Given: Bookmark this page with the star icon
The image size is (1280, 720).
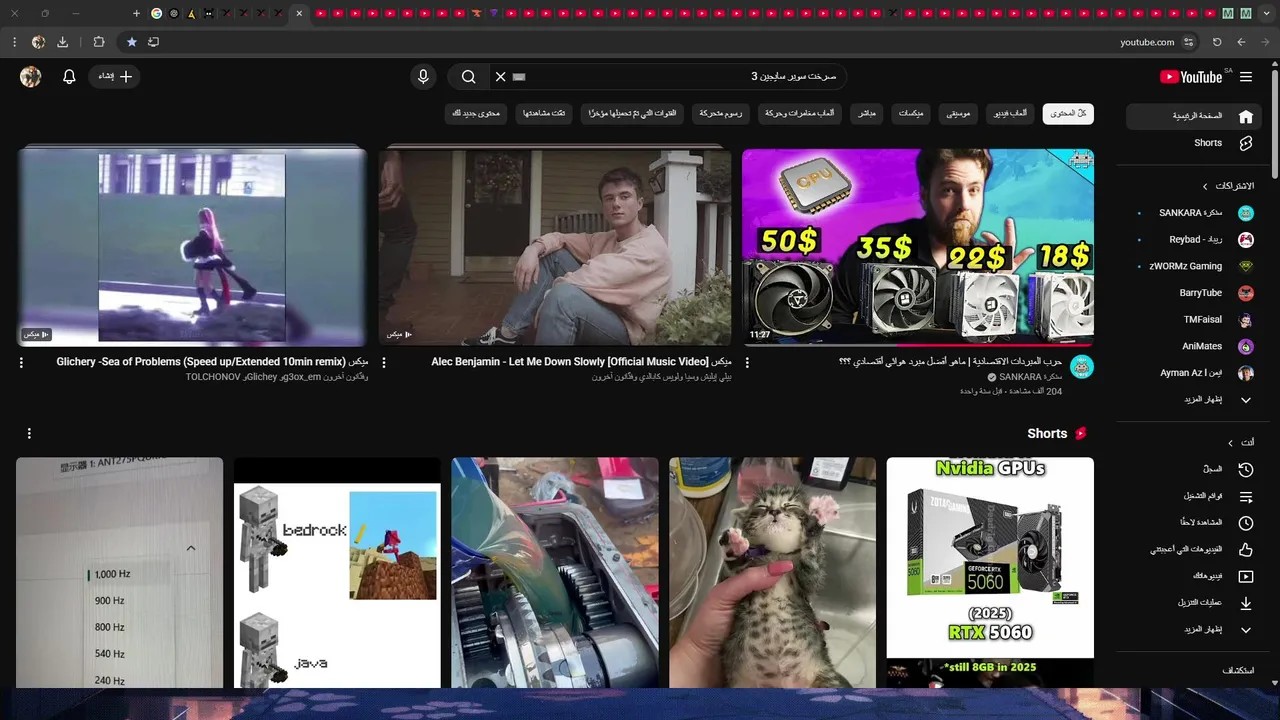Looking at the screenshot, I should click(131, 42).
